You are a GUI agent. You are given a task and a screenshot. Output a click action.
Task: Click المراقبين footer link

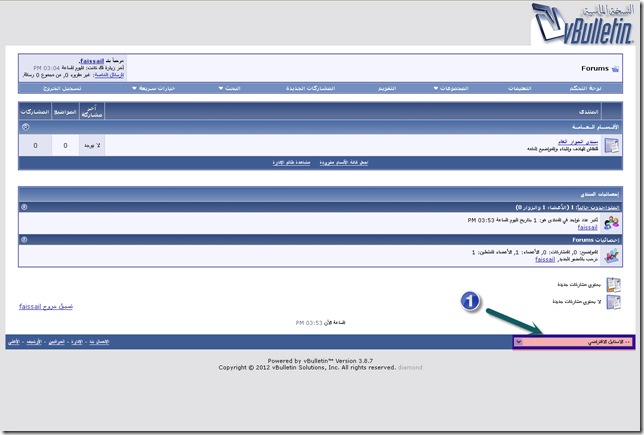pyautogui.click(x=56, y=342)
